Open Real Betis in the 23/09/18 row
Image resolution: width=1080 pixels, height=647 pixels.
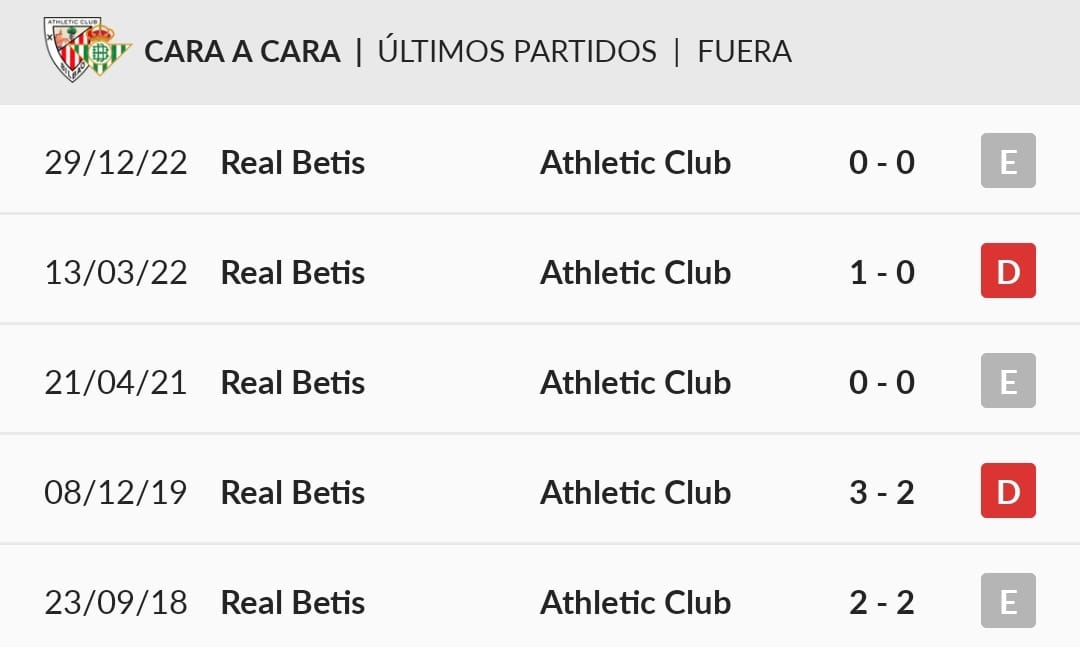pos(293,603)
